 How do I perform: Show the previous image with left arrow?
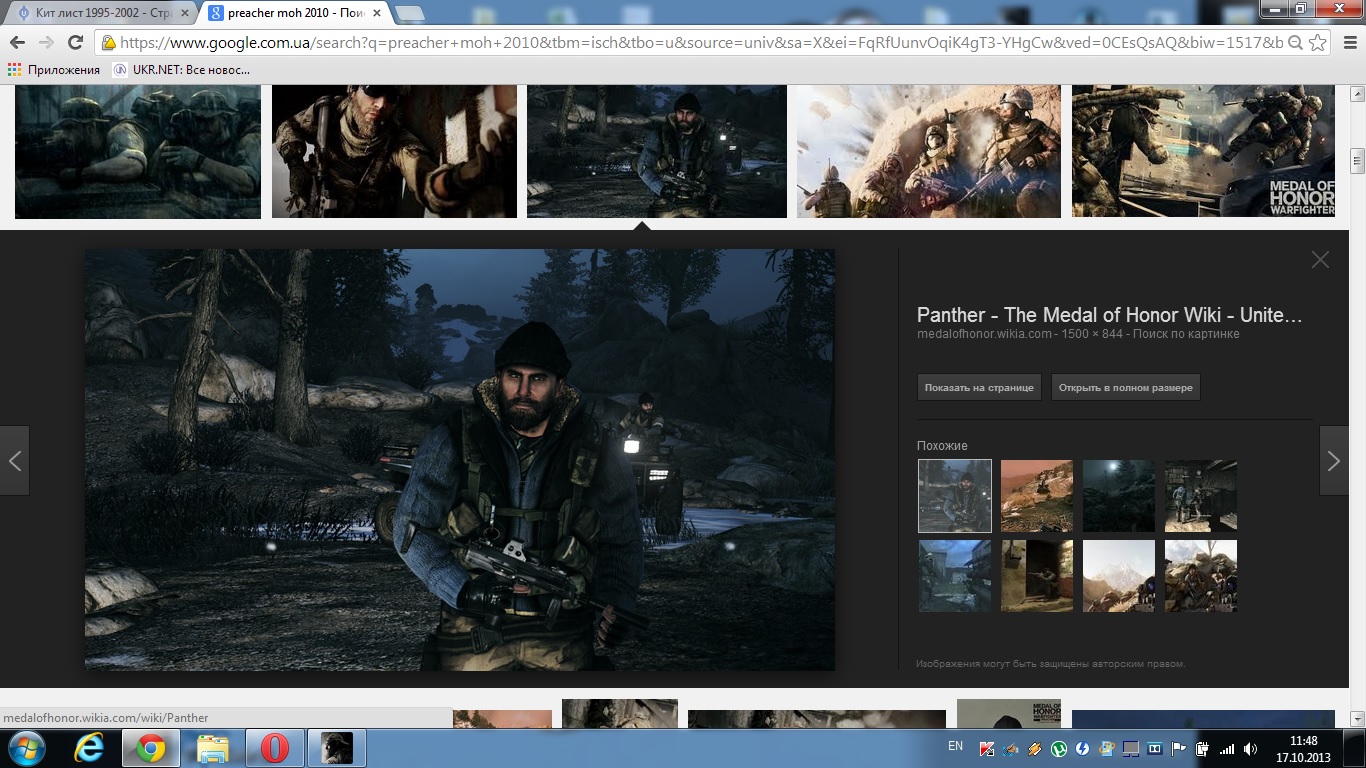[x=15, y=461]
